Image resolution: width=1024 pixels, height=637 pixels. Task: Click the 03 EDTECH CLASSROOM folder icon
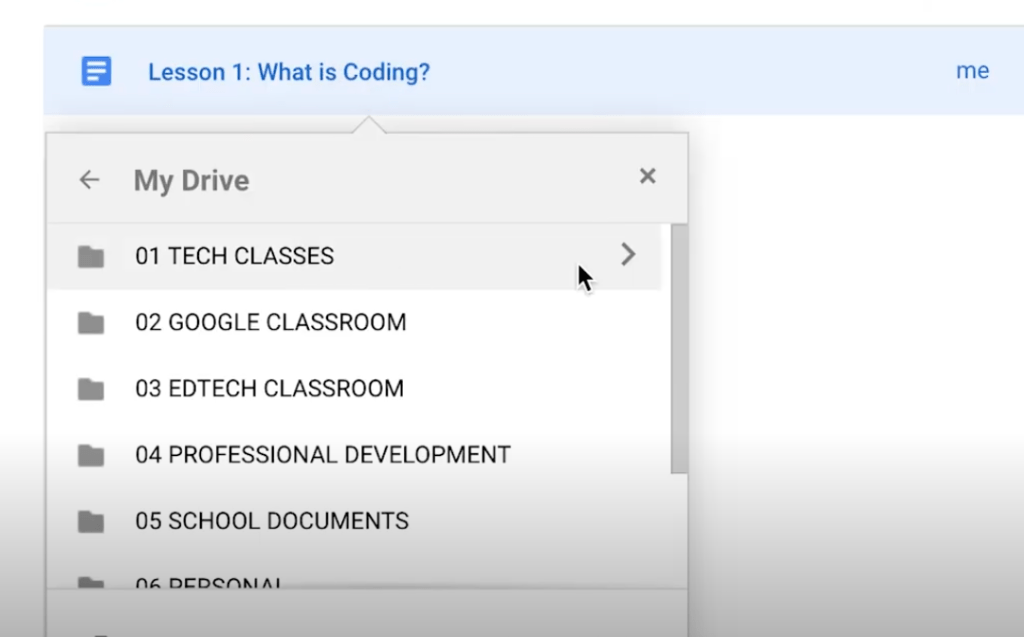pos(91,389)
